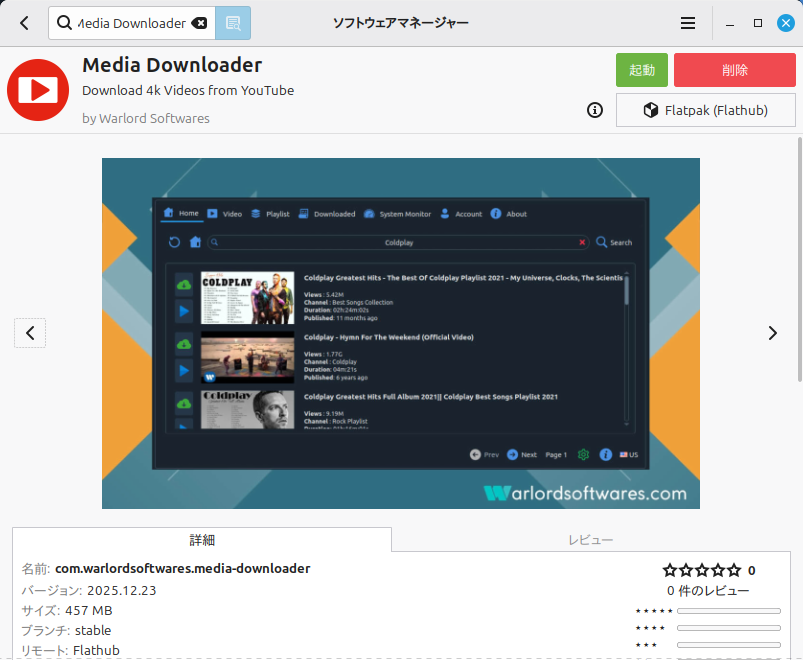Switch to the レビュー tab
This screenshot has height=660, width=803.
[x=591, y=540]
